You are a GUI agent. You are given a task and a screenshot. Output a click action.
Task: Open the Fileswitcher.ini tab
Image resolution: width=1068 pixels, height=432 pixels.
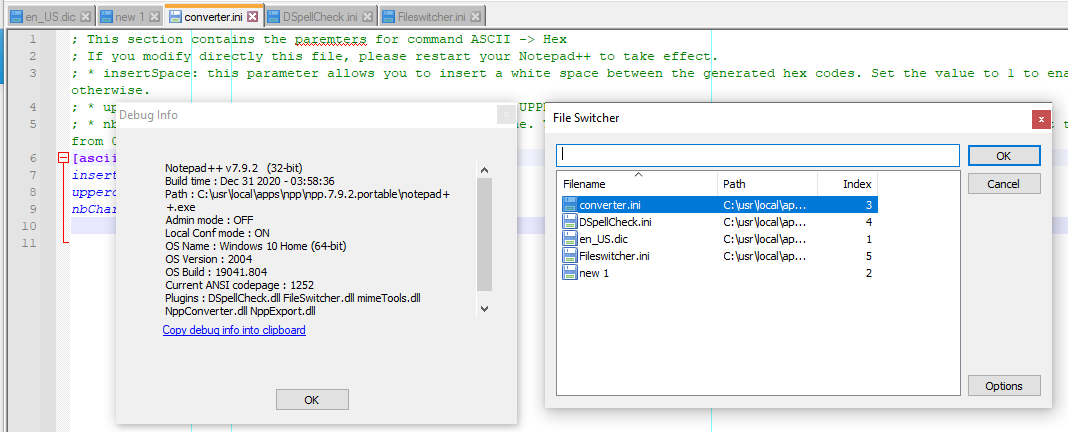[432, 16]
